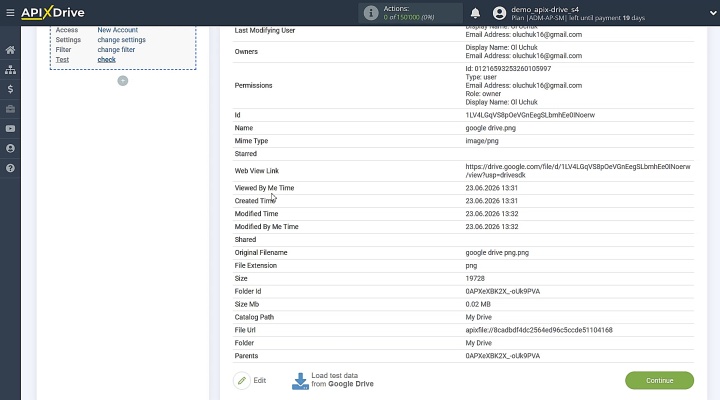This screenshot has width=720, height=400.
Task: Click the Shared label
Action: tap(245, 240)
